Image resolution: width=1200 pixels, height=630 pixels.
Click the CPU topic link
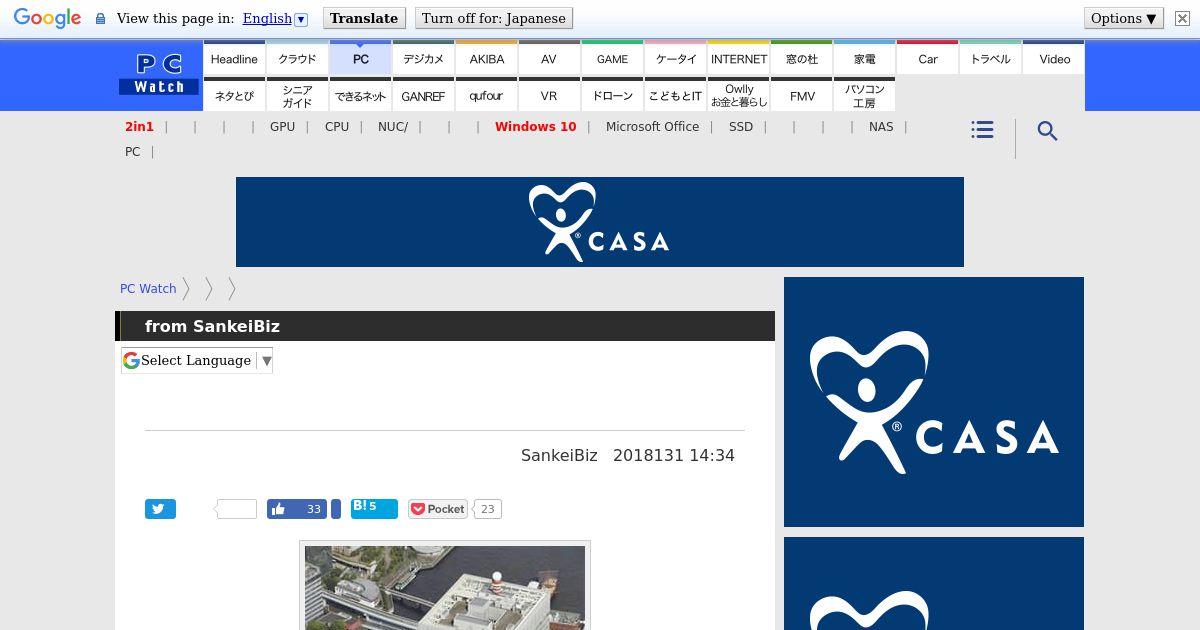(x=337, y=126)
